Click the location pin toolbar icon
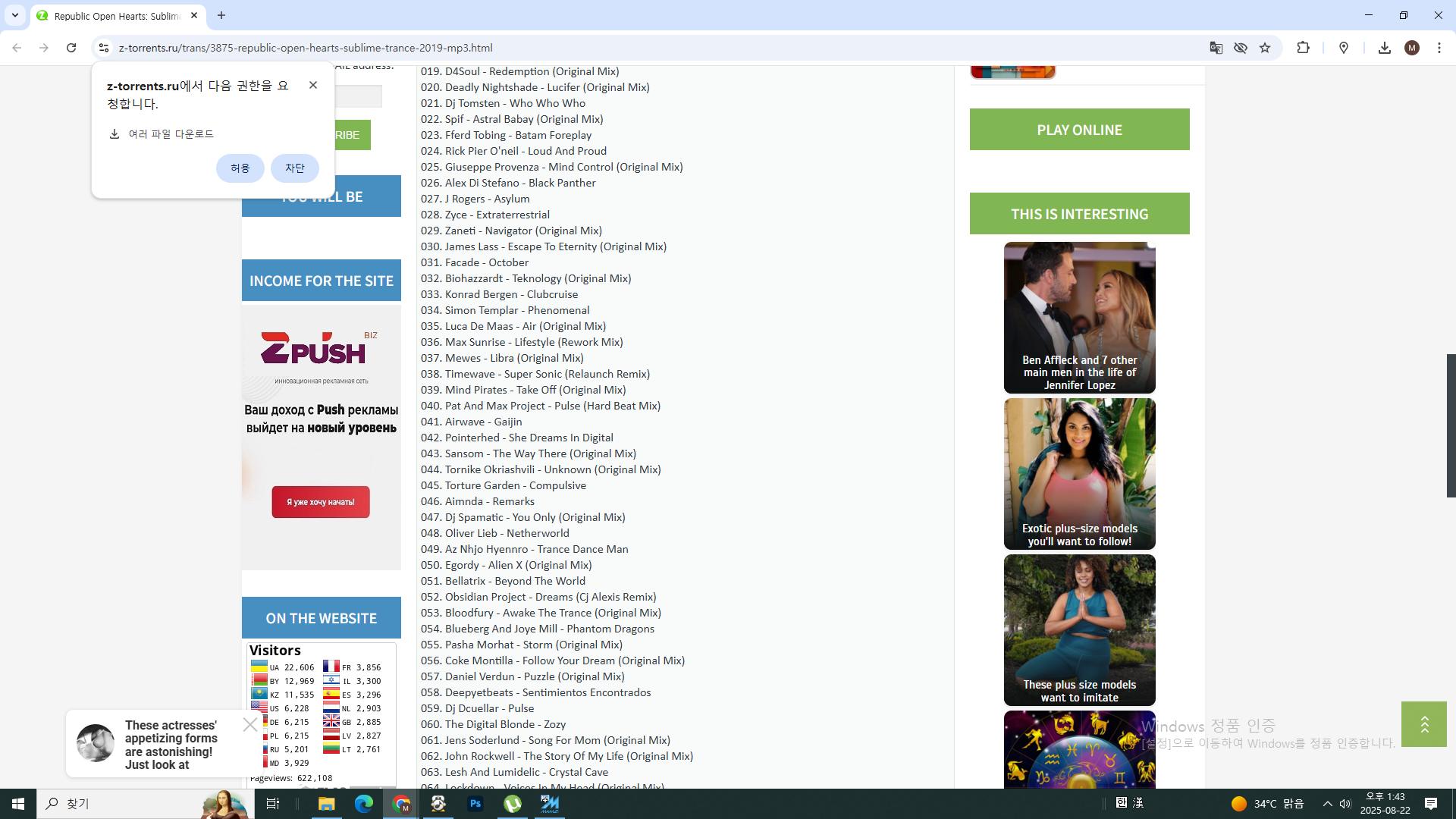This screenshot has width=1456, height=819. coord(1344,48)
